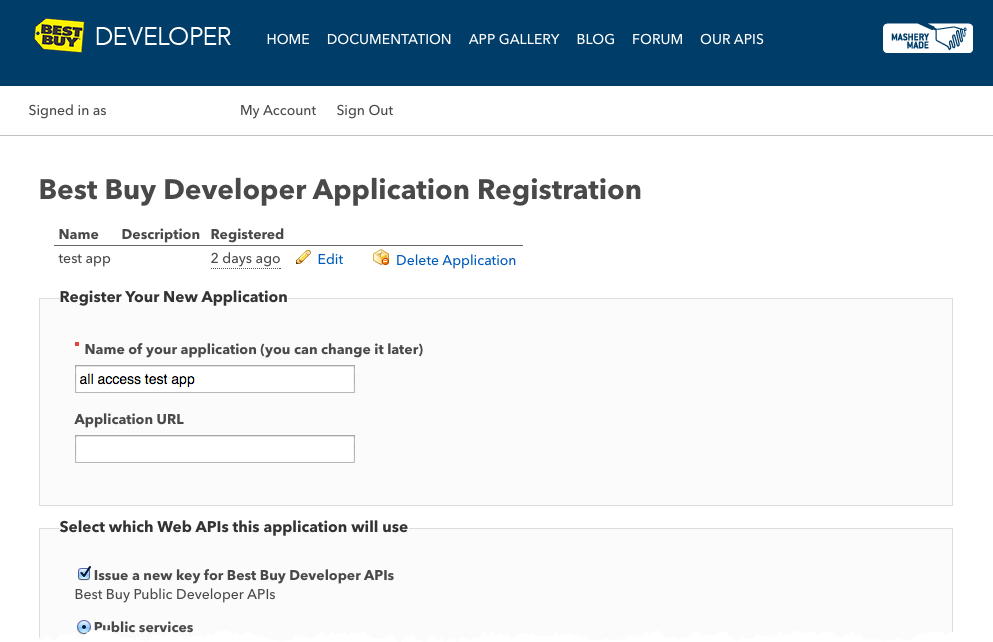Image resolution: width=993 pixels, height=642 pixels.
Task: Click the delete box icon for test app
Action: (381, 258)
